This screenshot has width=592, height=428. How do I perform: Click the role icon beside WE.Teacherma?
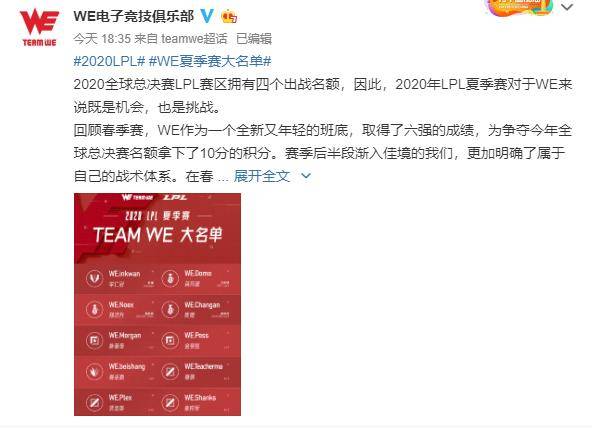[x=170, y=372]
